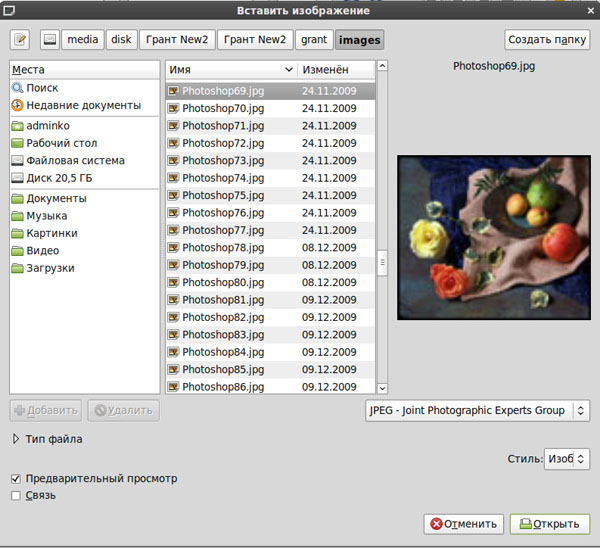Click the scrollbar up arrow
Screen dimensions: 600x548
pyautogui.click(x=382, y=66)
